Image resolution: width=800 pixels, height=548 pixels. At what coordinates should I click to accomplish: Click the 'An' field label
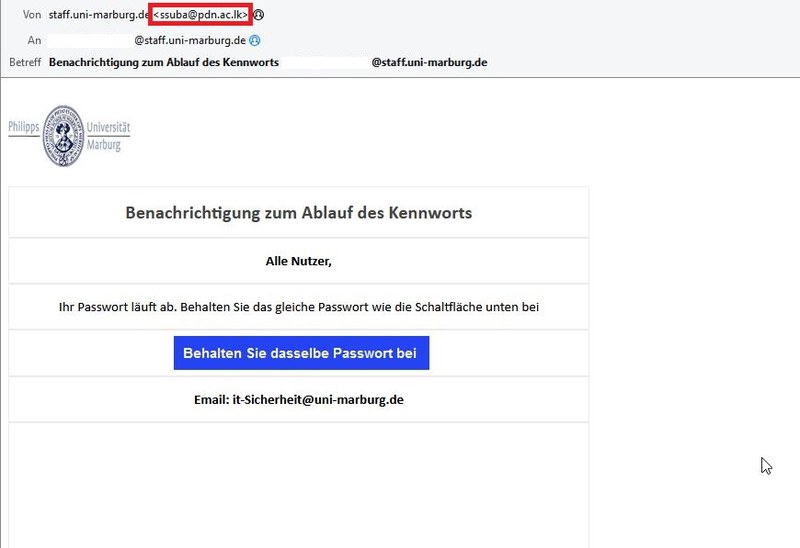34,40
